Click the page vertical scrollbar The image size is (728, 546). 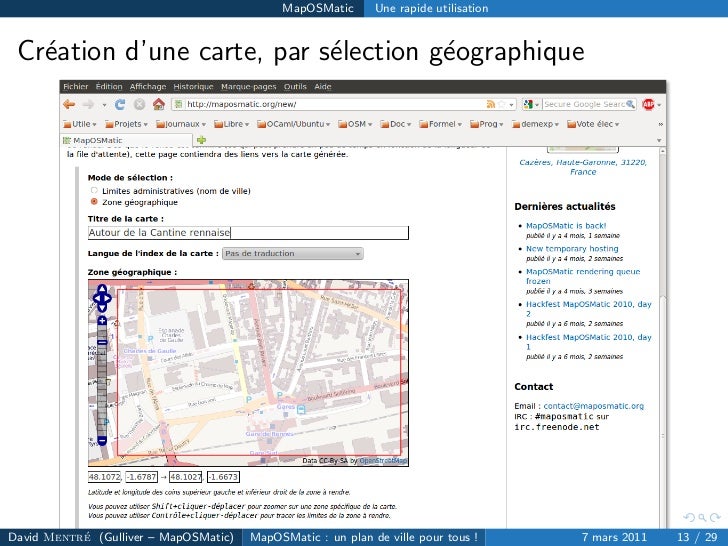(x=663, y=338)
